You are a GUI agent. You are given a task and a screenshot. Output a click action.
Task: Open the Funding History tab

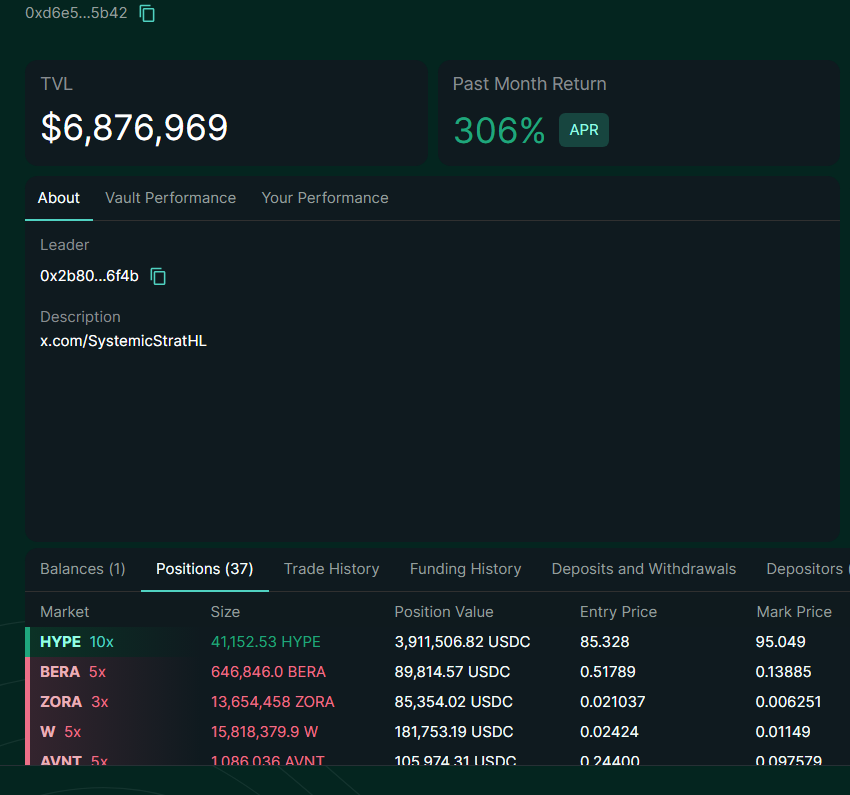[x=465, y=568]
